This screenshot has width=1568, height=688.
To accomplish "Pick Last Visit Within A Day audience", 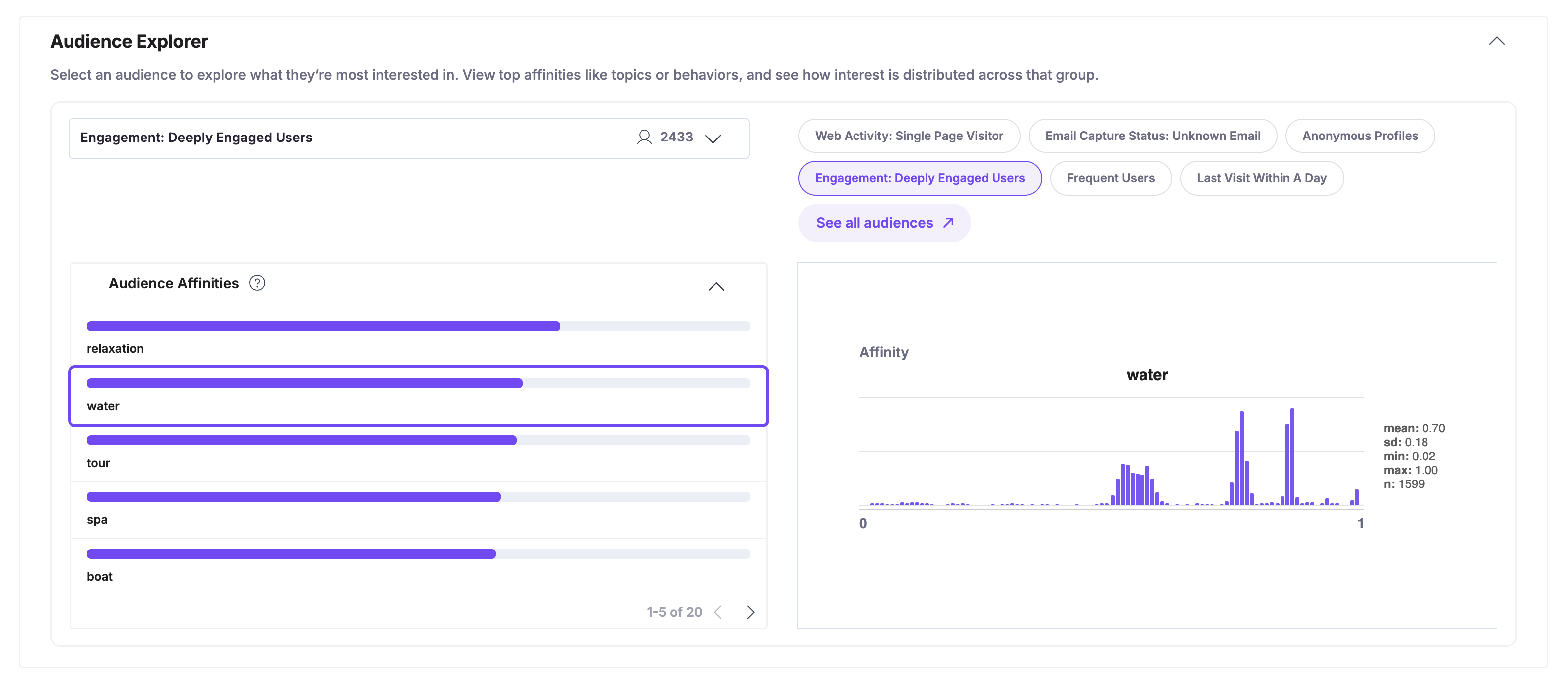I will 1261,178.
